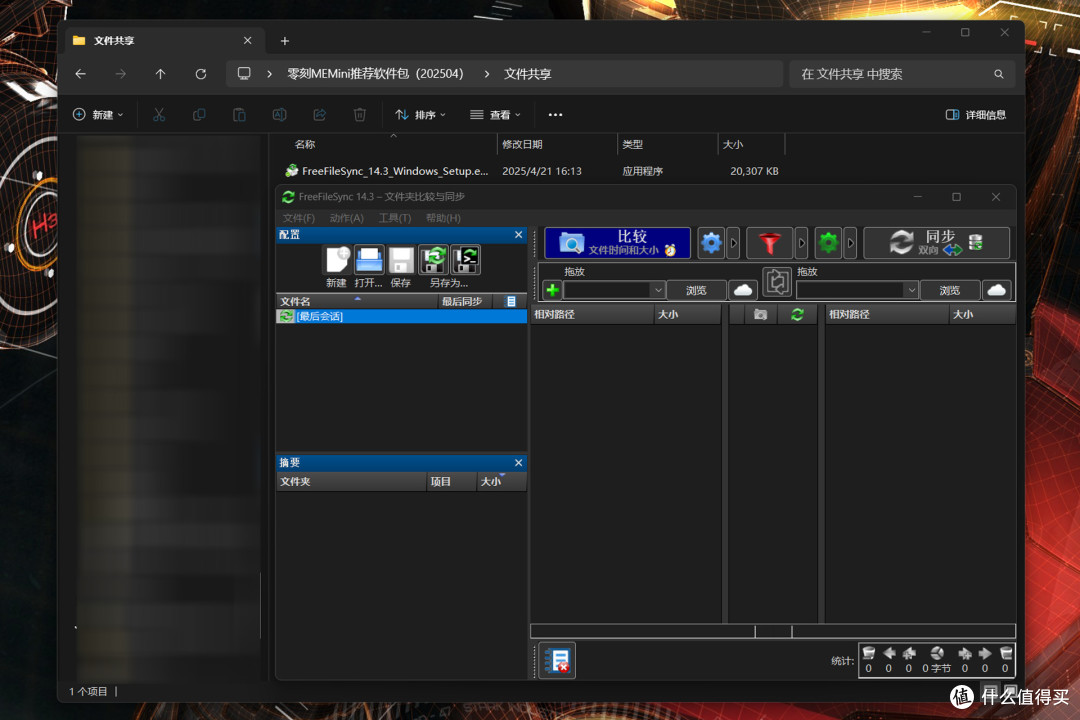Click the Save as batch job icon
This screenshot has height=720, width=1080.
coord(466,260)
